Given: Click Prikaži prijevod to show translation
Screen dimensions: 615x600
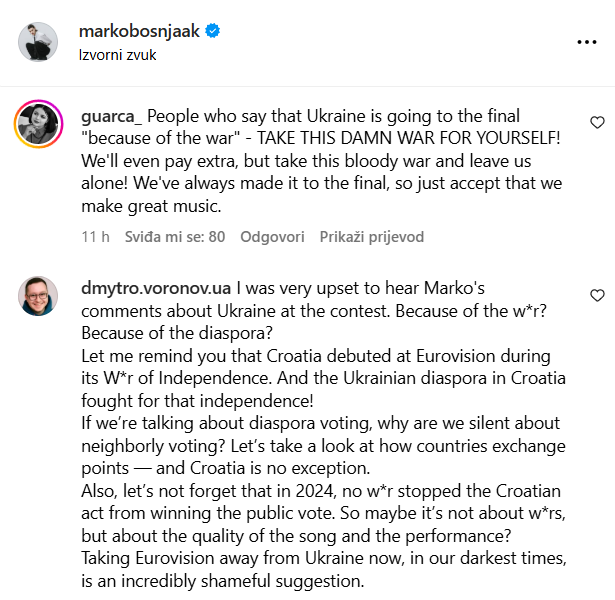Looking at the screenshot, I should (372, 237).
